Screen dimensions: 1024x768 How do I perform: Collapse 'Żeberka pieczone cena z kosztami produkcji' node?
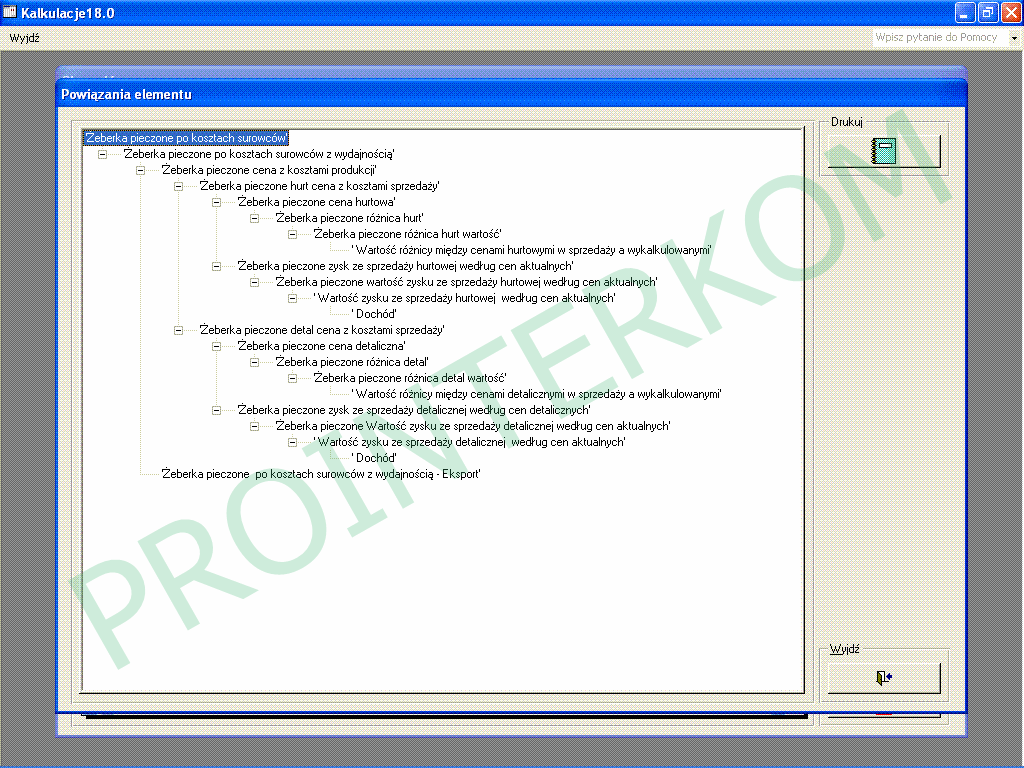140,170
